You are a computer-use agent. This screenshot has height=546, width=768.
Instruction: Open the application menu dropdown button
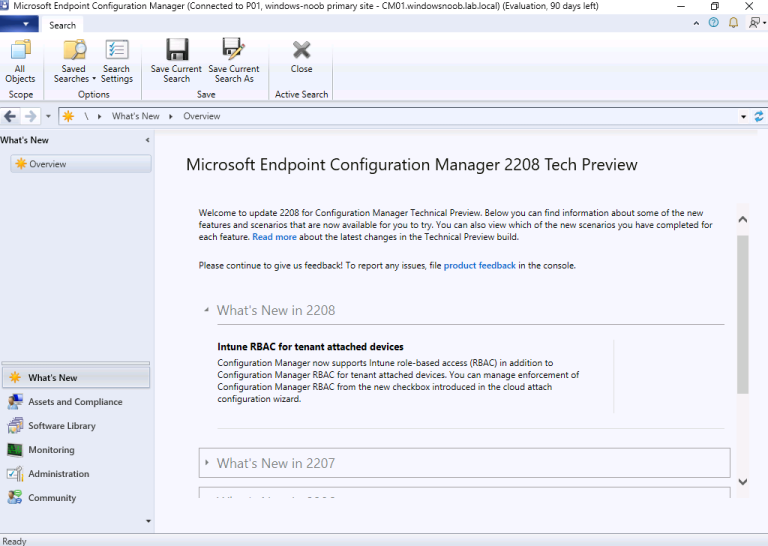click(x=20, y=24)
